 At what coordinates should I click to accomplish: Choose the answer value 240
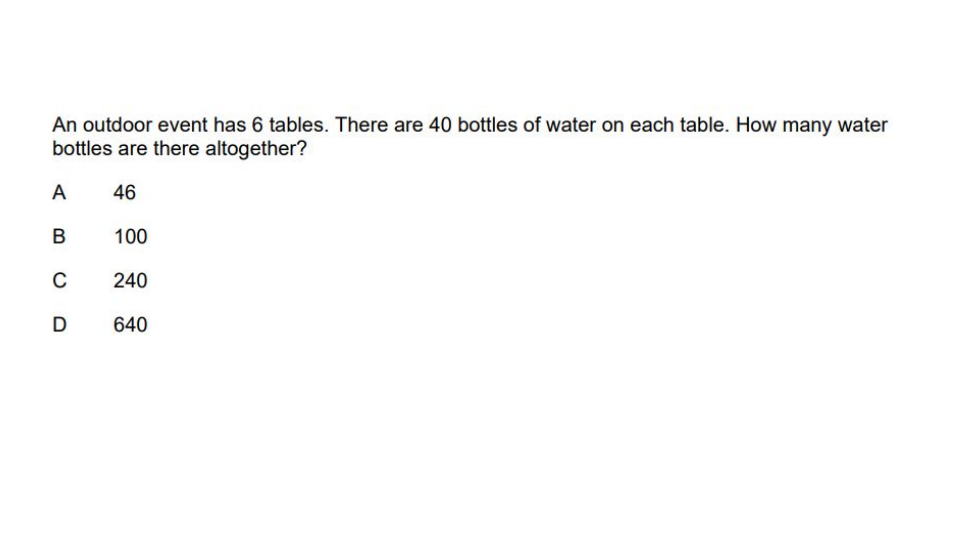(x=130, y=281)
